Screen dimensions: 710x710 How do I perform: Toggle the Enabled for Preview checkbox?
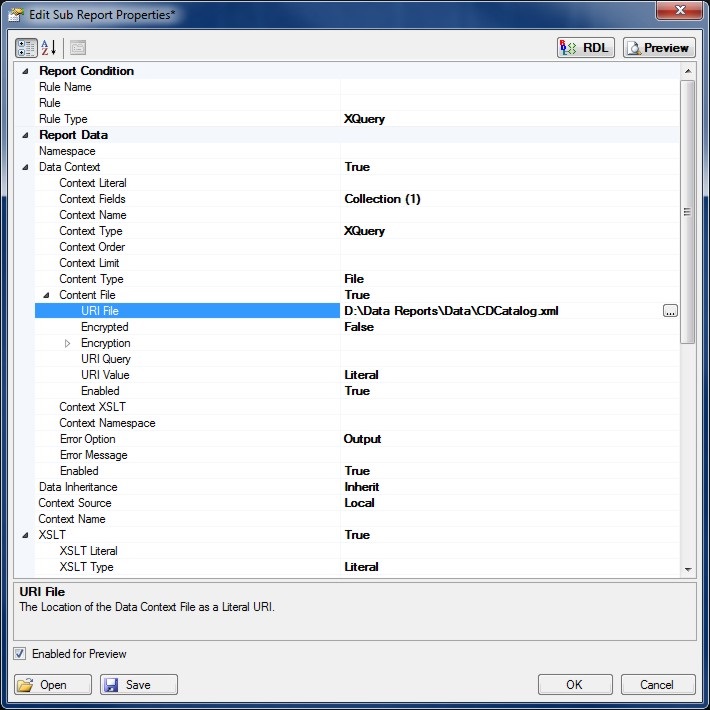pos(21,654)
